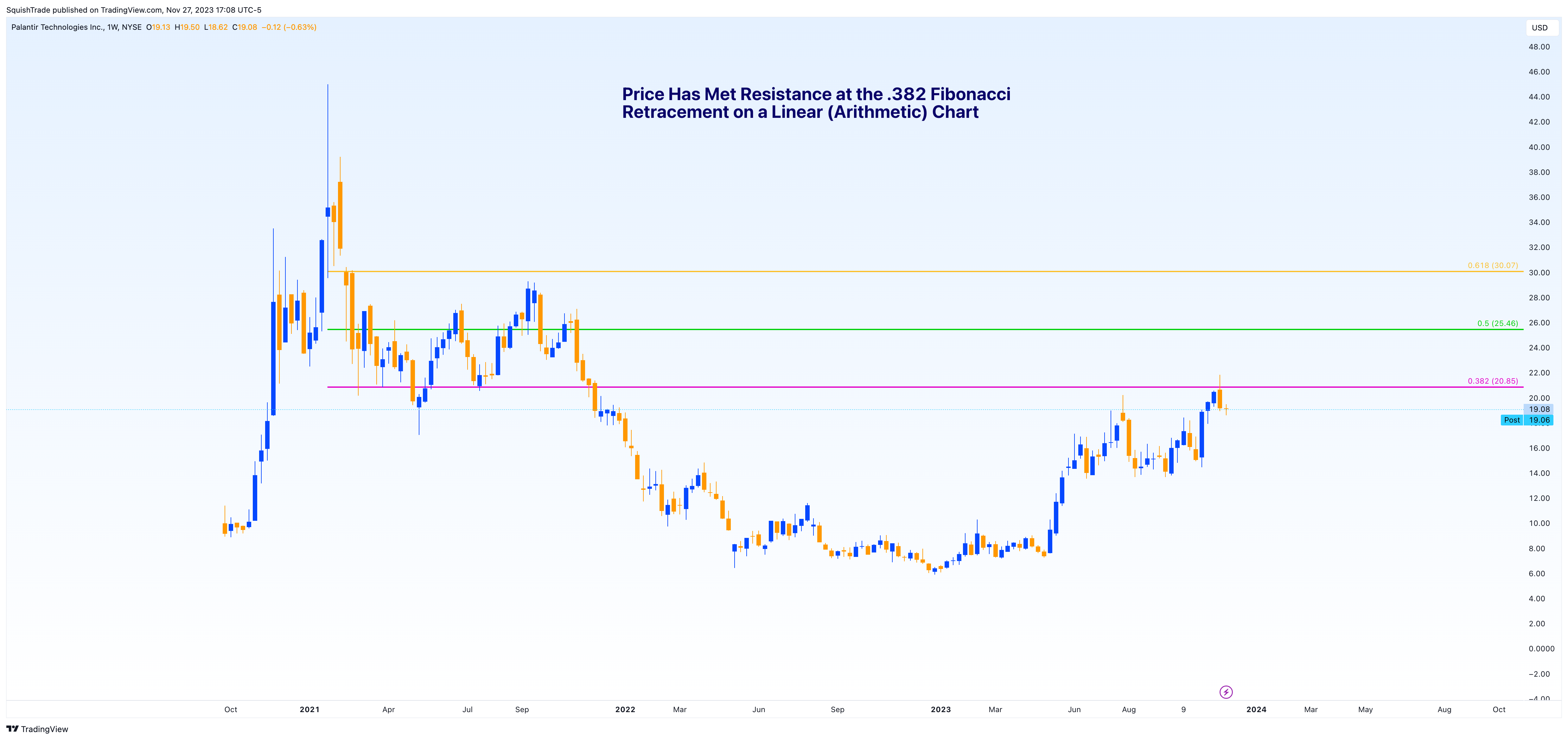This screenshot has width=1568, height=740.
Task: Click the Sep 2021 label on time axis
Action: pos(522,710)
